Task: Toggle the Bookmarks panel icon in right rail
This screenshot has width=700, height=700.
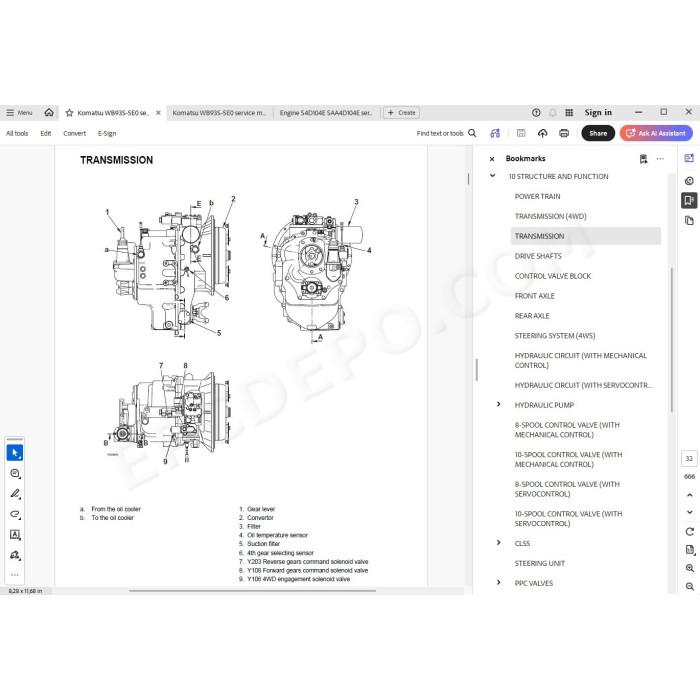Action: (689, 200)
